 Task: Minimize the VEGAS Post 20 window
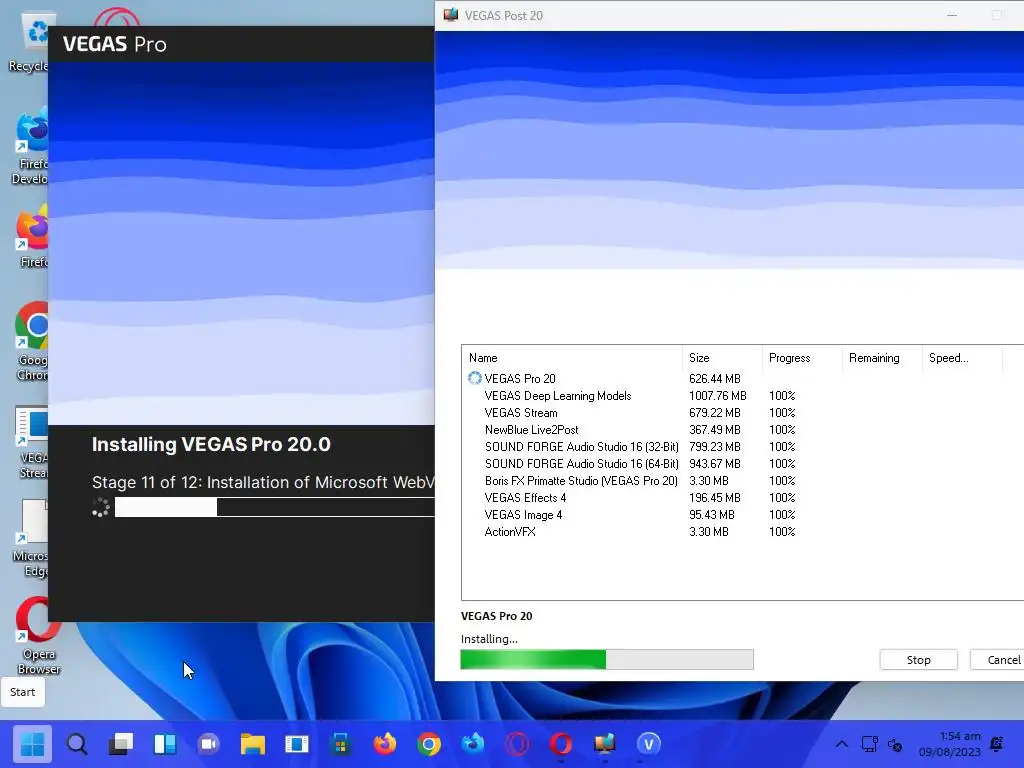tap(952, 15)
